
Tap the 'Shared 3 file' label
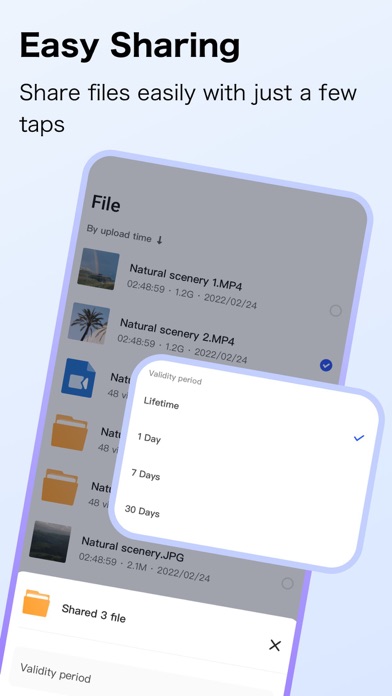point(94,613)
